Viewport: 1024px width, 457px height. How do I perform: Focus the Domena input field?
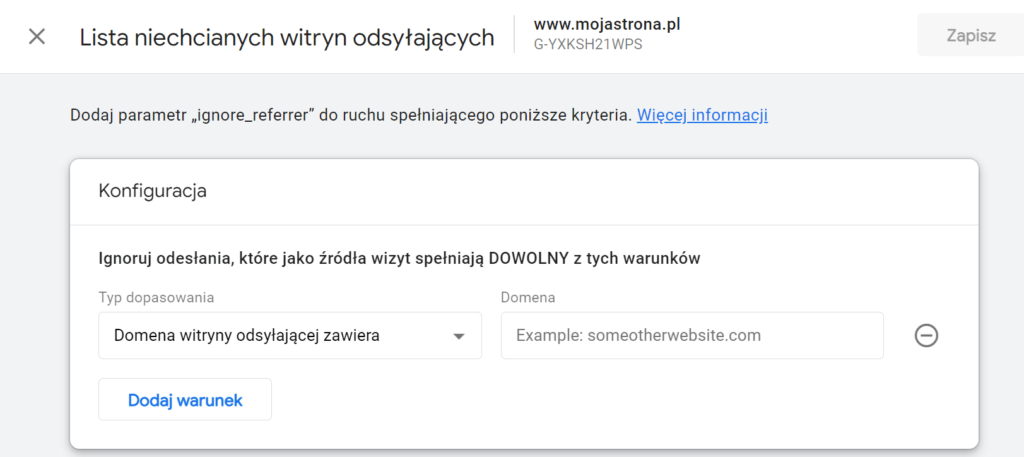click(691, 336)
